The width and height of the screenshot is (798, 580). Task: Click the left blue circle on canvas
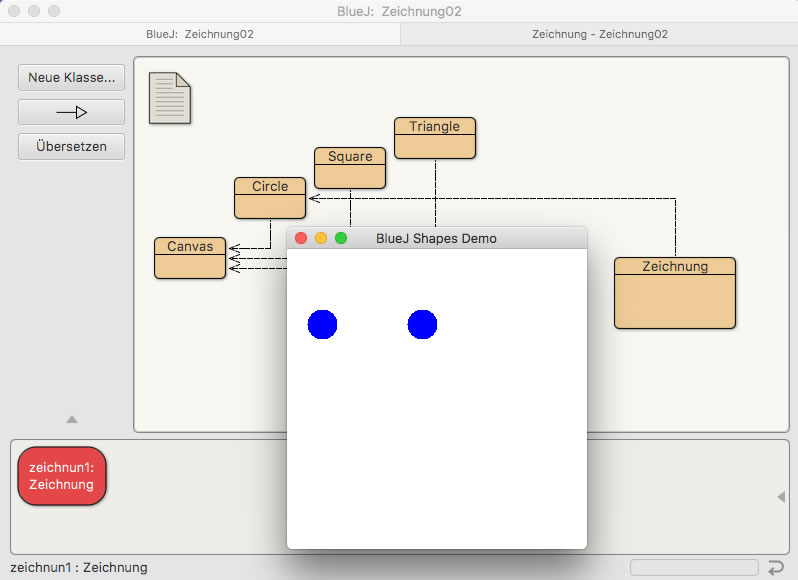click(x=322, y=324)
